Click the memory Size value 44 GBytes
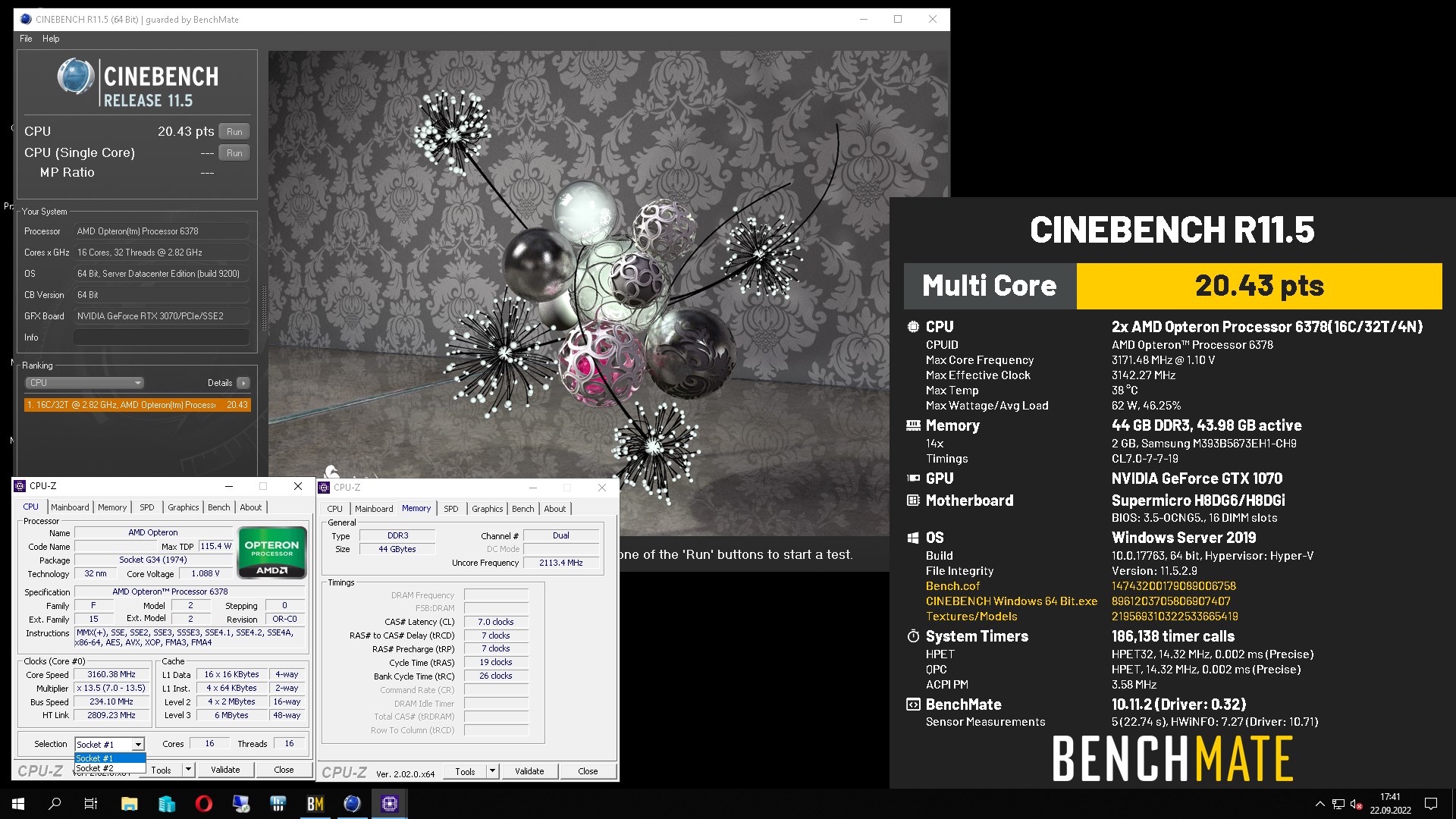The image size is (1456, 819). [x=397, y=549]
